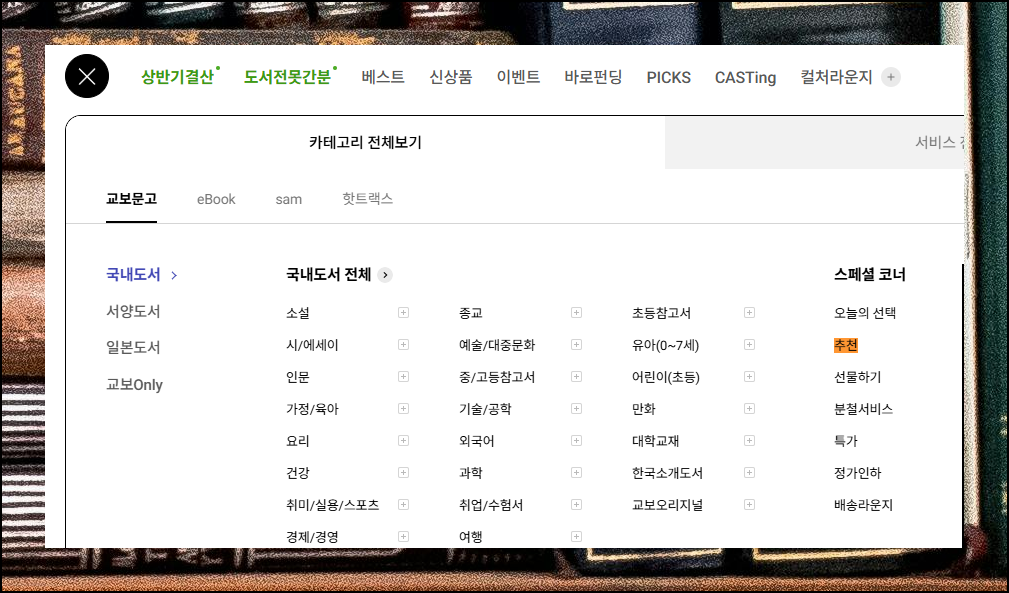Expand the 경제/경영 category plus icon
Image resolution: width=1009 pixels, height=593 pixels.
click(403, 536)
